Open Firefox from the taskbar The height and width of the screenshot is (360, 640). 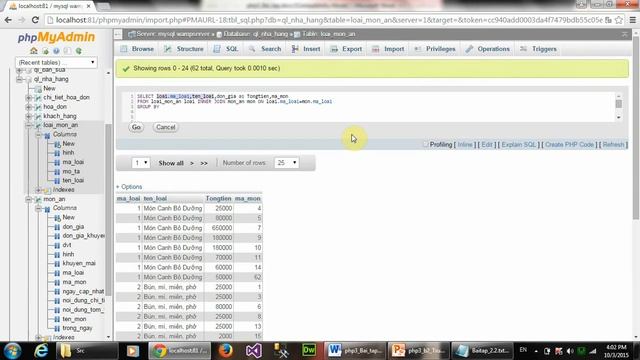click(x=225, y=351)
